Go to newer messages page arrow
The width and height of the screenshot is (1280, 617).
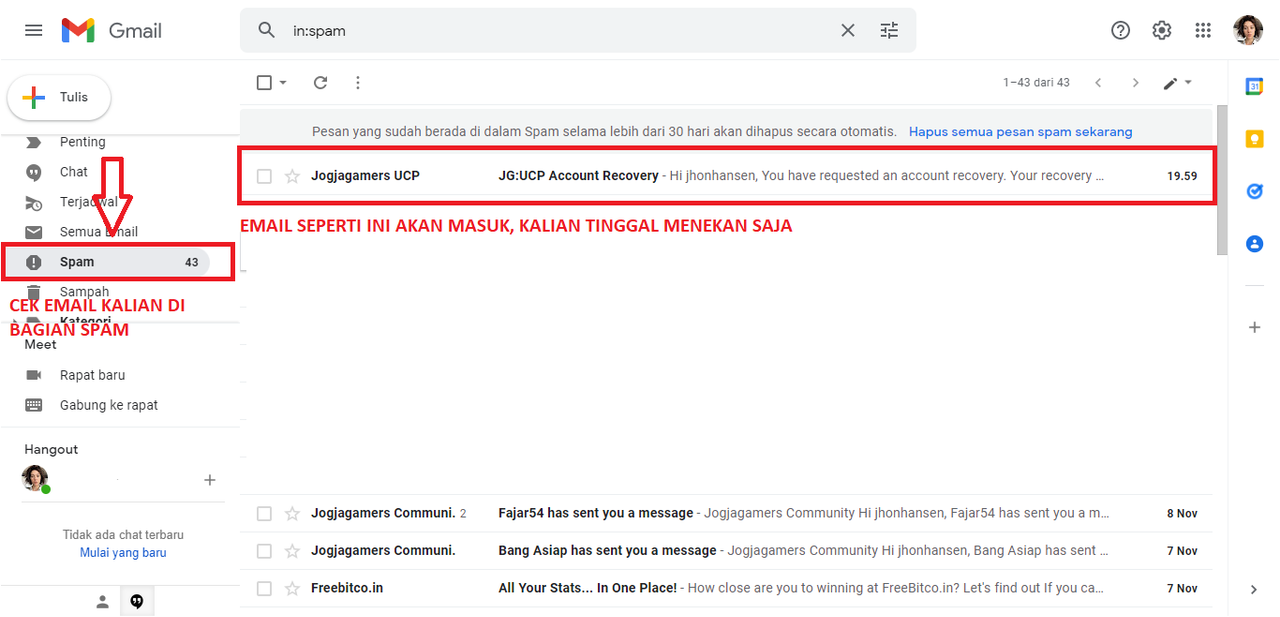1098,82
